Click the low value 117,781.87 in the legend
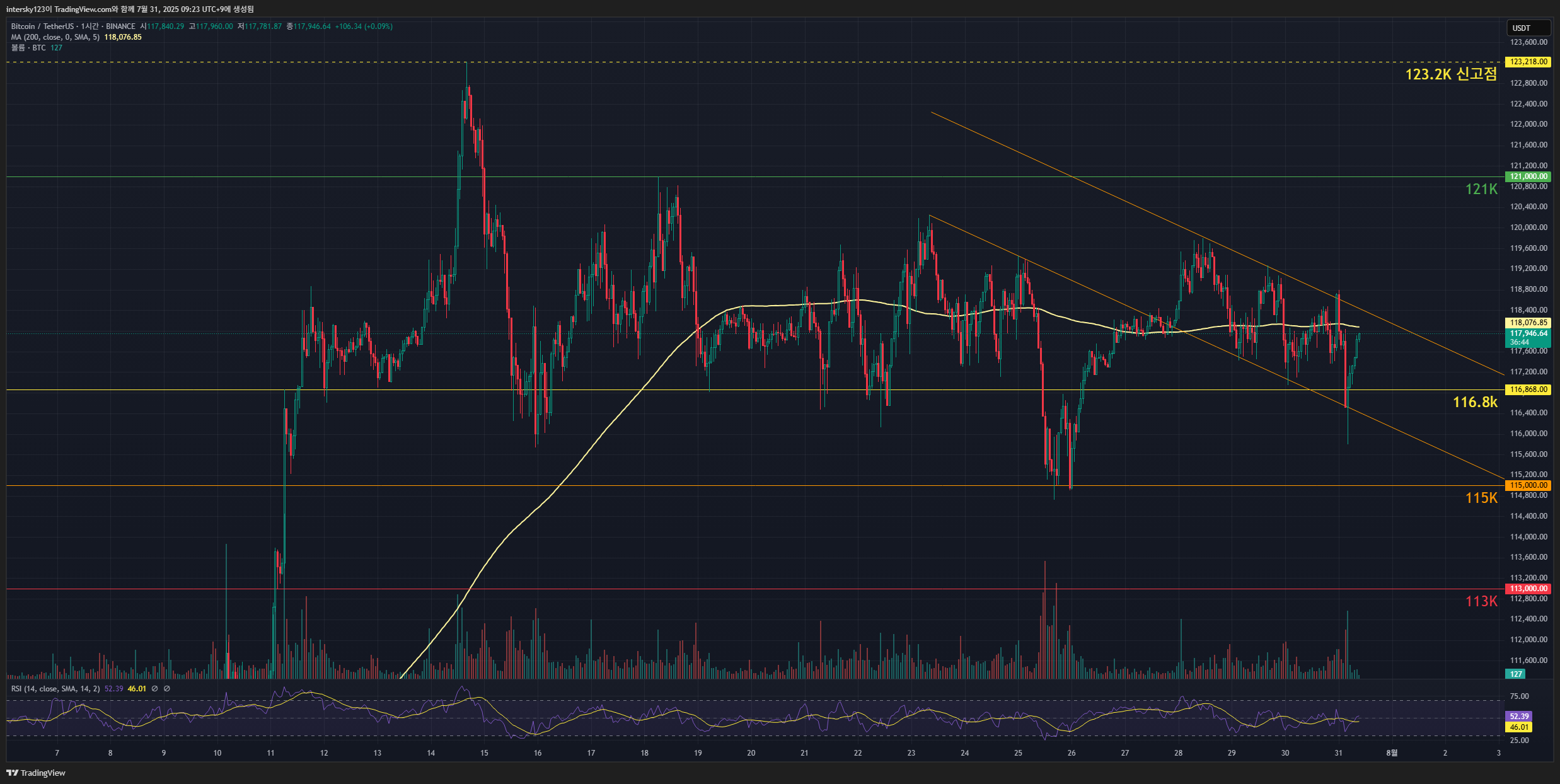Image resolution: width=1560 pixels, height=784 pixels. tap(263, 26)
